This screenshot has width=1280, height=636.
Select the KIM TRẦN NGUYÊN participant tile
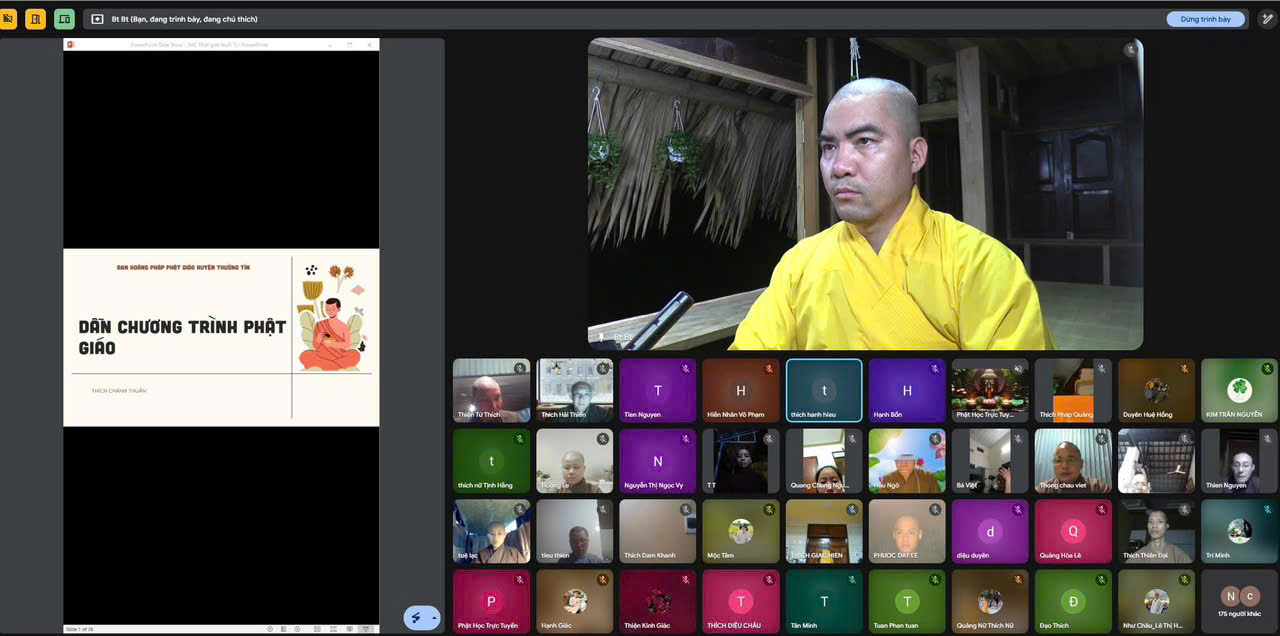pos(1238,391)
